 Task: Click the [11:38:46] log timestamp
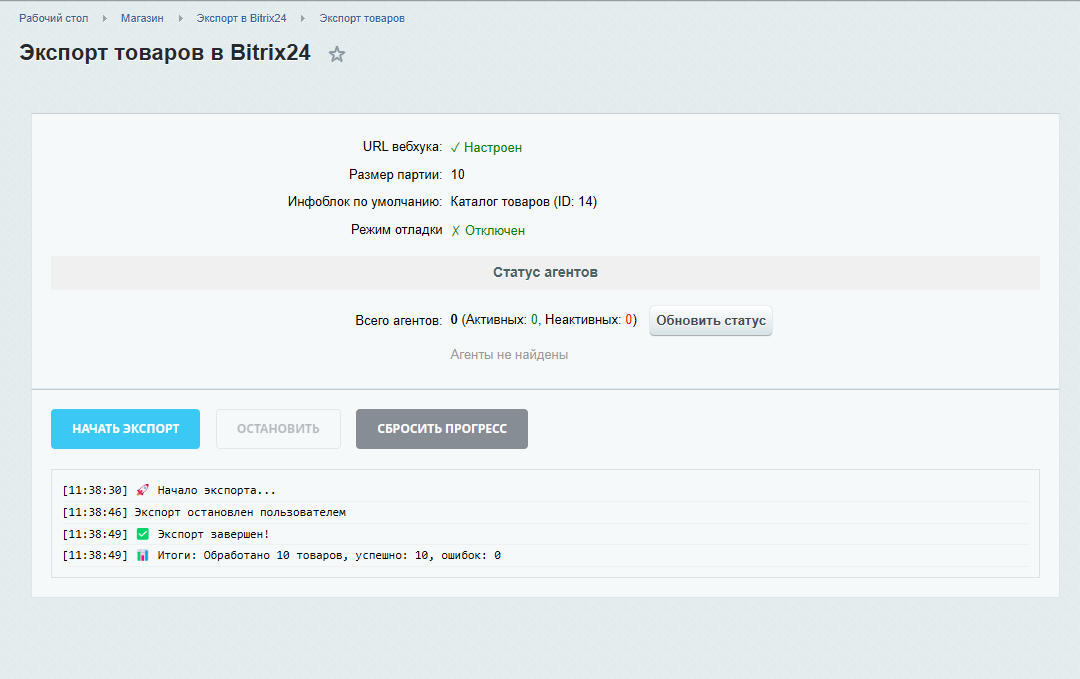(x=95, y=512)
